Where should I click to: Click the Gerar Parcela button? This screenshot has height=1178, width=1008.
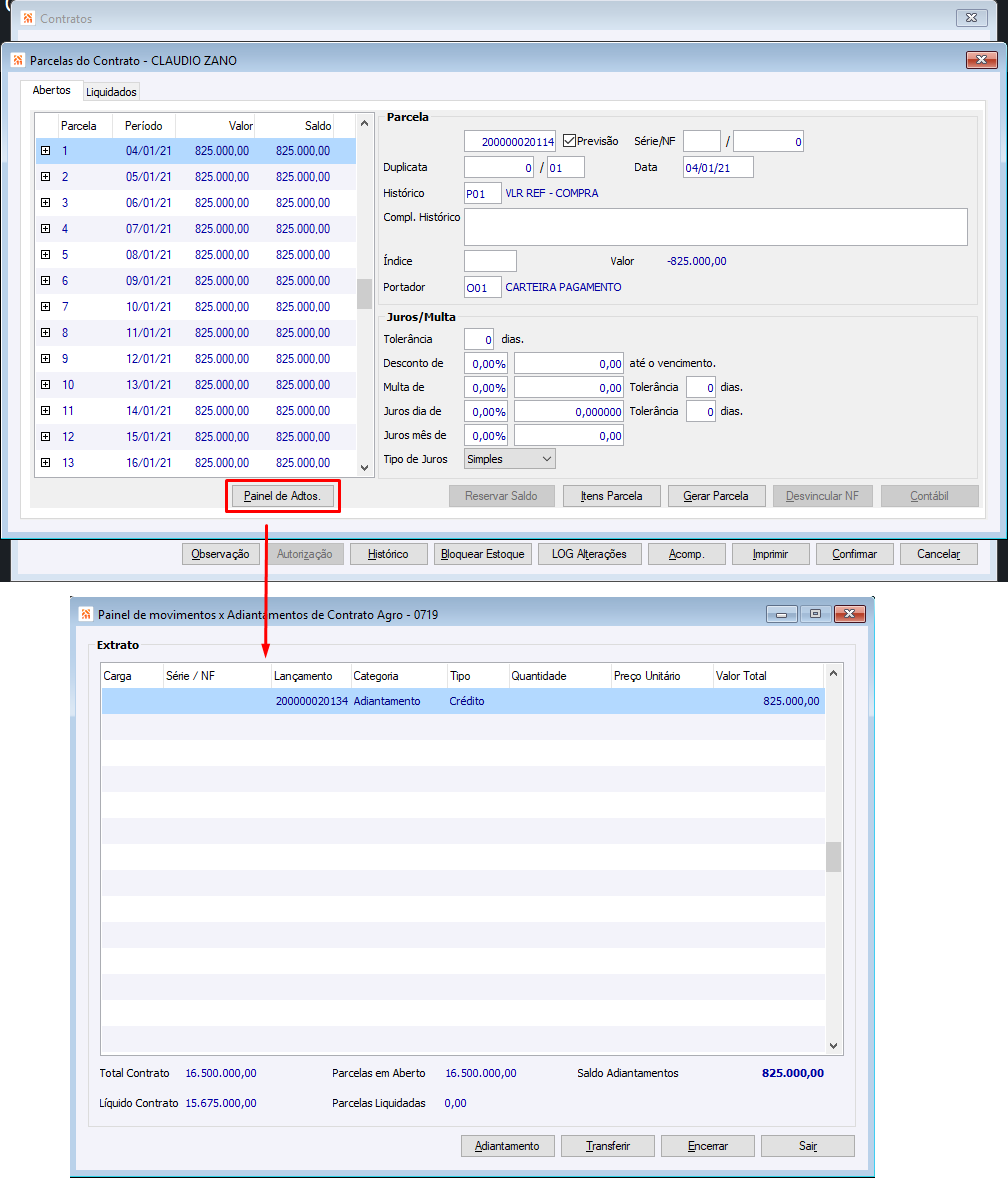[x=716, y=496]
